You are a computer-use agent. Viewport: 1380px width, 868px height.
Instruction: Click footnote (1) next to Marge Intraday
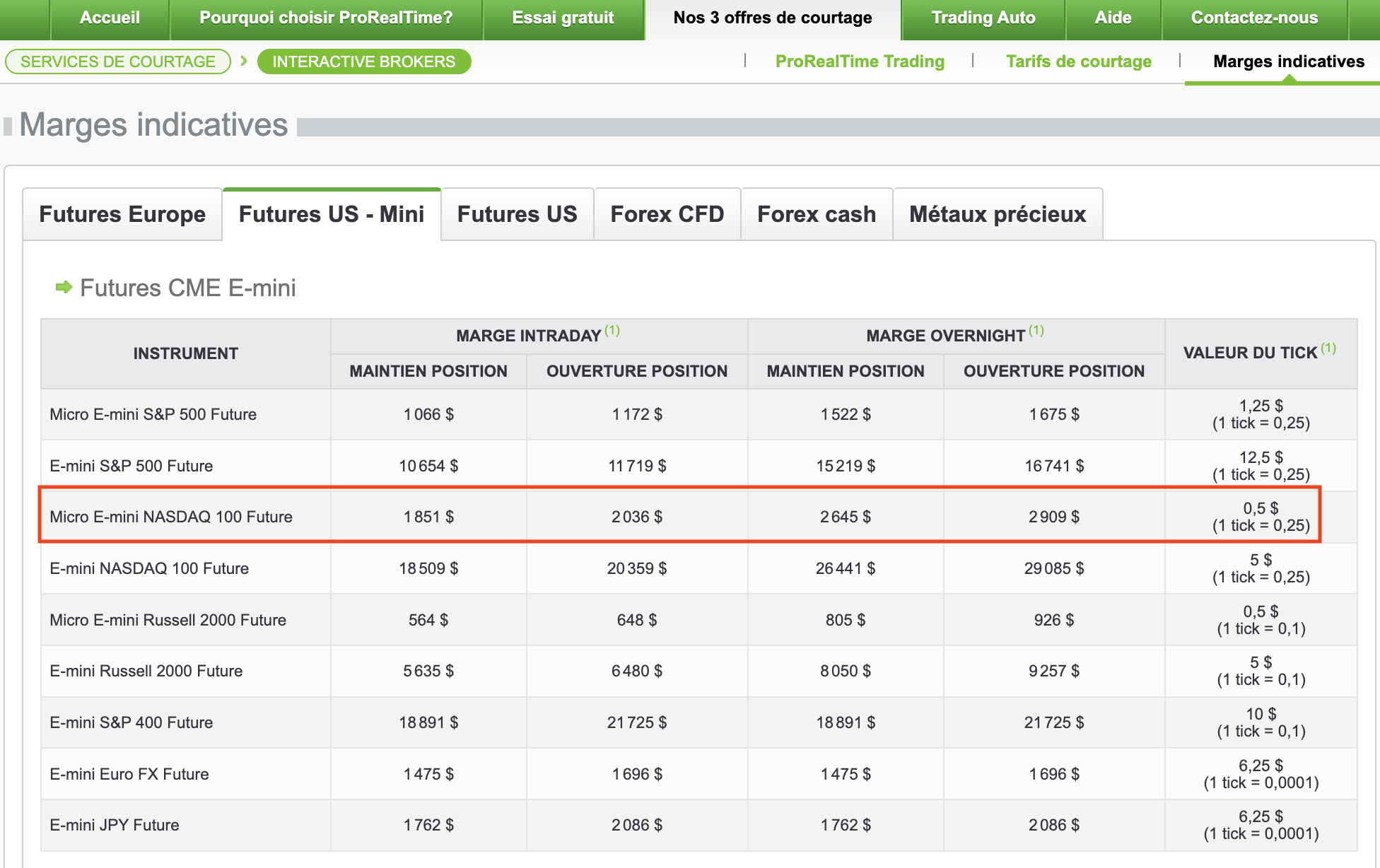click(612, 330)
